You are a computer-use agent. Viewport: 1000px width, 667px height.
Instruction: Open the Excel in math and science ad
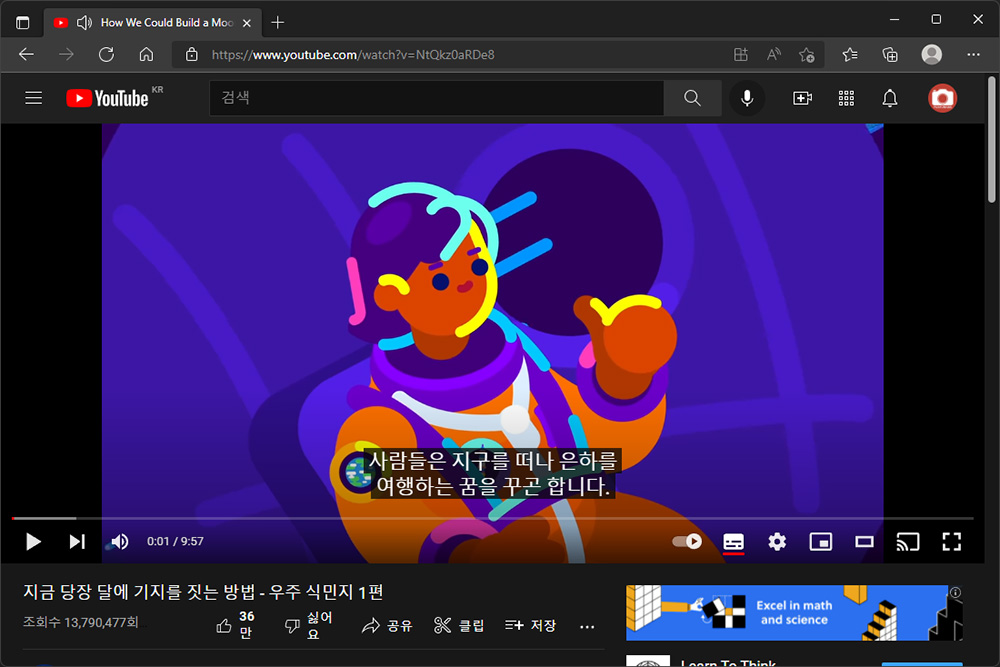point(794,613)
